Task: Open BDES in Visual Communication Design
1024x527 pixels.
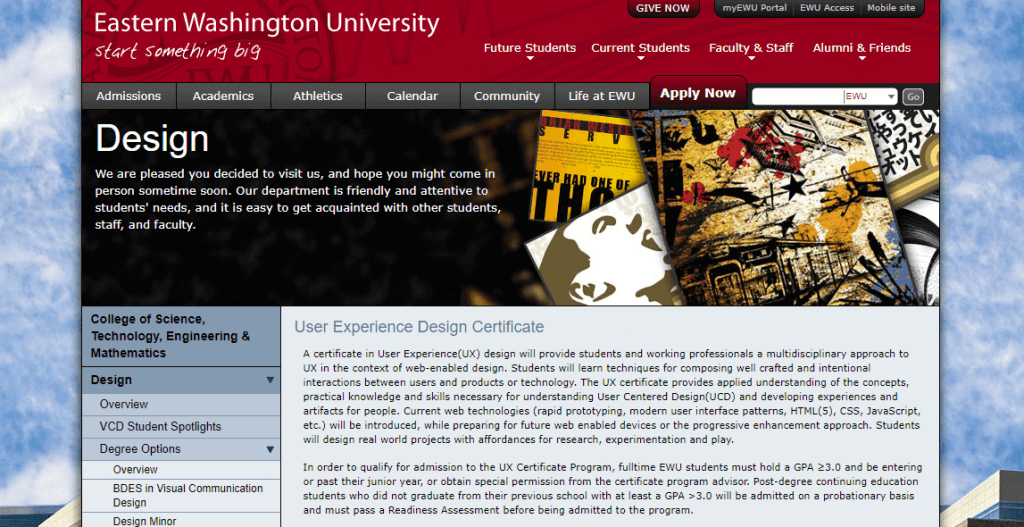Action: pos(188,496)
